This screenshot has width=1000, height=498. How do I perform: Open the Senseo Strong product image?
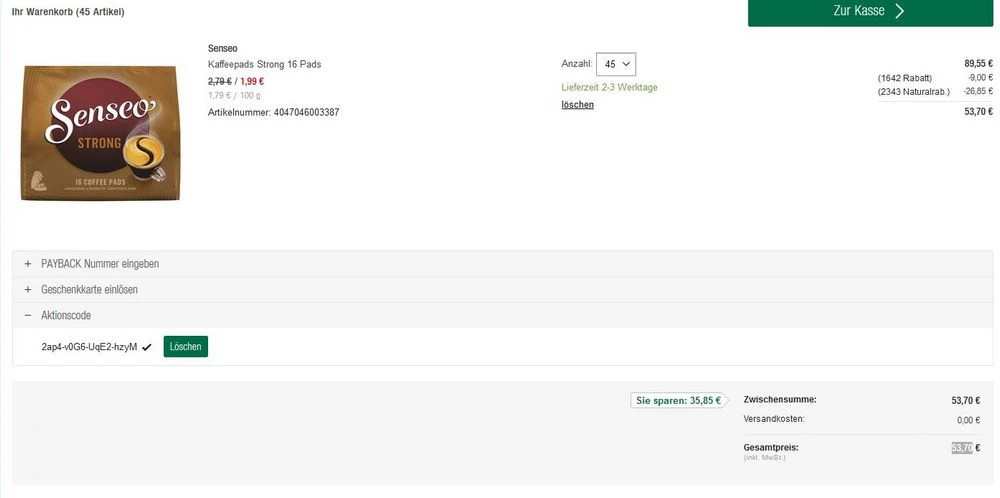point(100,133)
